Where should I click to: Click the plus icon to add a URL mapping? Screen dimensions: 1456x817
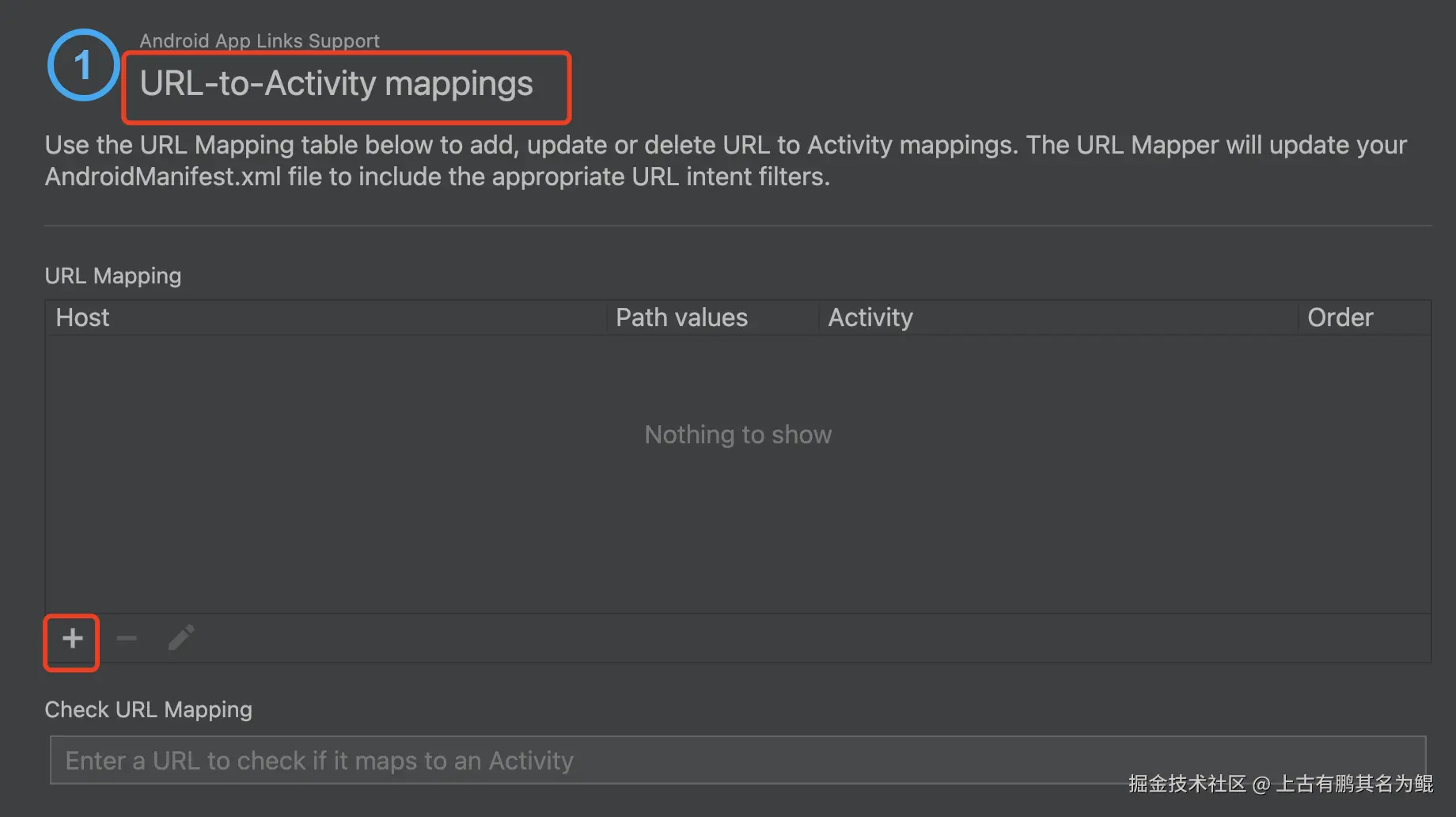click(72, 638)
